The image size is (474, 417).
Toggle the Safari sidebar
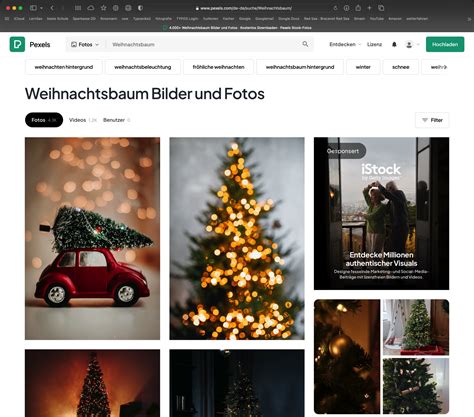[x=33, y=8]
